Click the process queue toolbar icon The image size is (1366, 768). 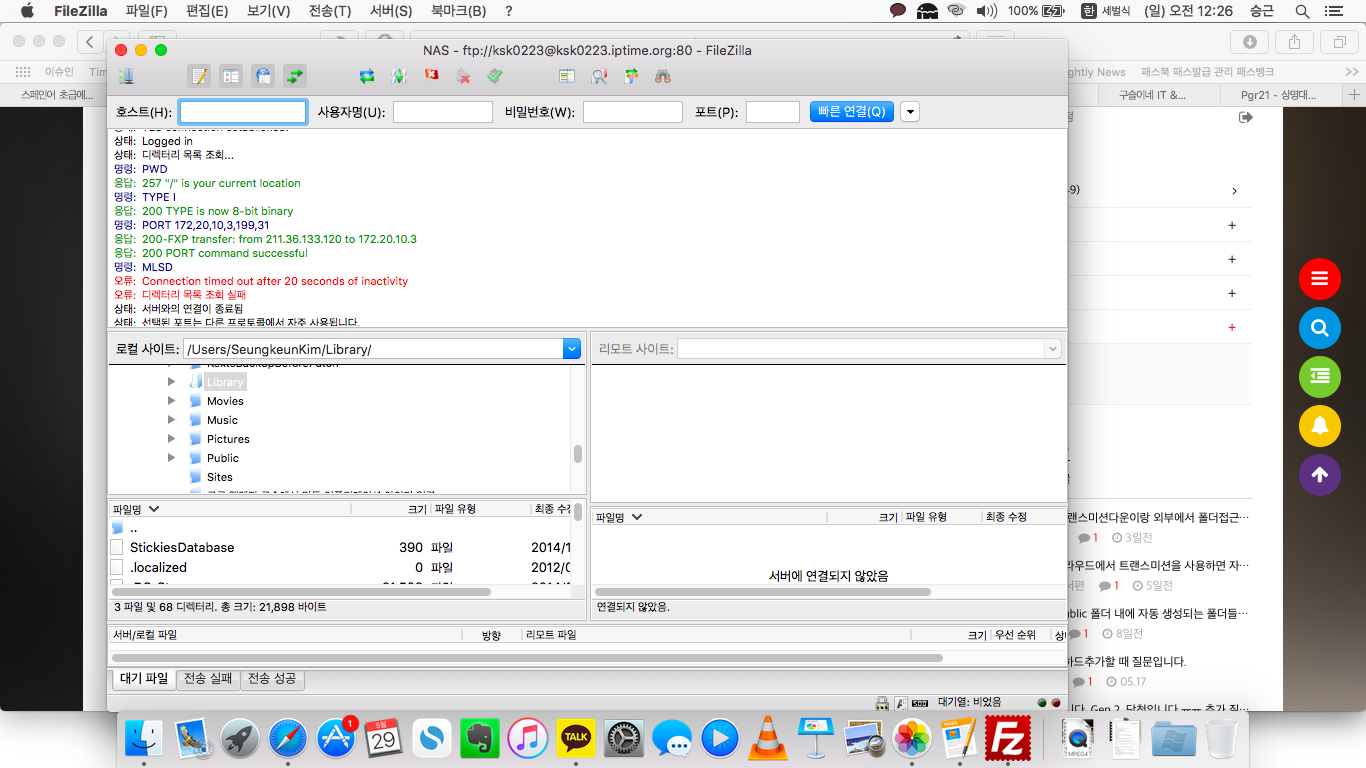(x=399, y=76)
